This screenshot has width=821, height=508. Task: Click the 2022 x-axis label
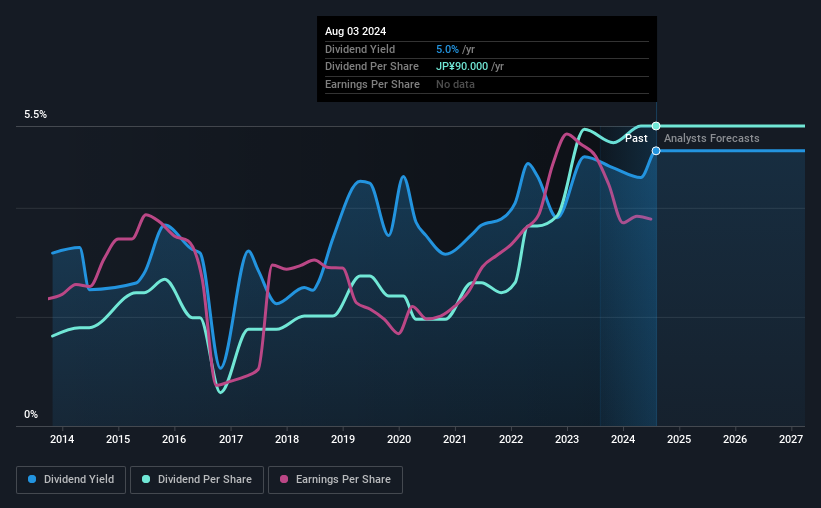[x=511, y=439]
